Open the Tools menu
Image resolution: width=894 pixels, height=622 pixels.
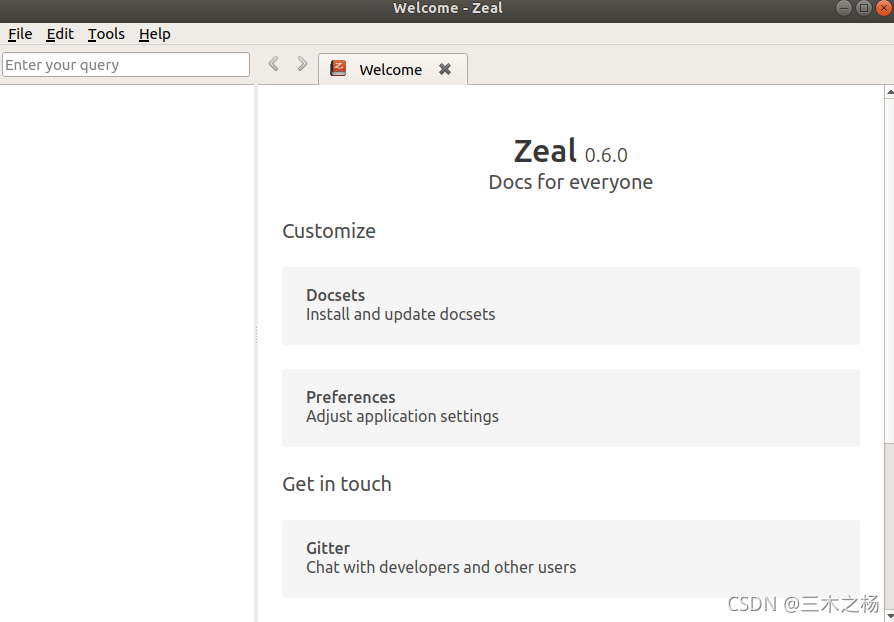pyautogui.click(x=106, y=34)
